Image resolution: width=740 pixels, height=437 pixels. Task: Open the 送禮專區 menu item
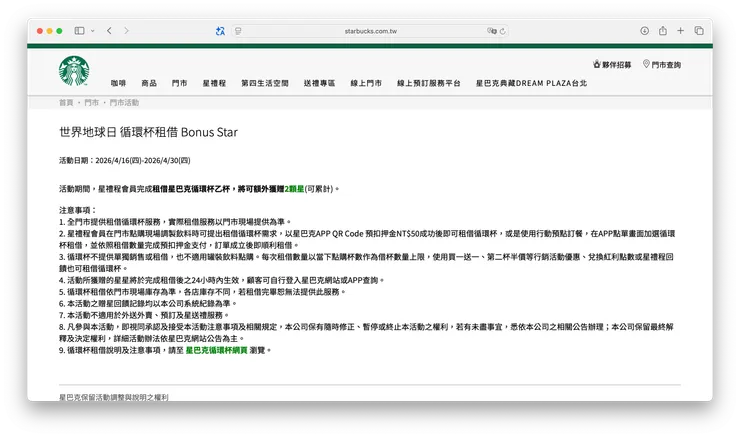click(320, 83)
